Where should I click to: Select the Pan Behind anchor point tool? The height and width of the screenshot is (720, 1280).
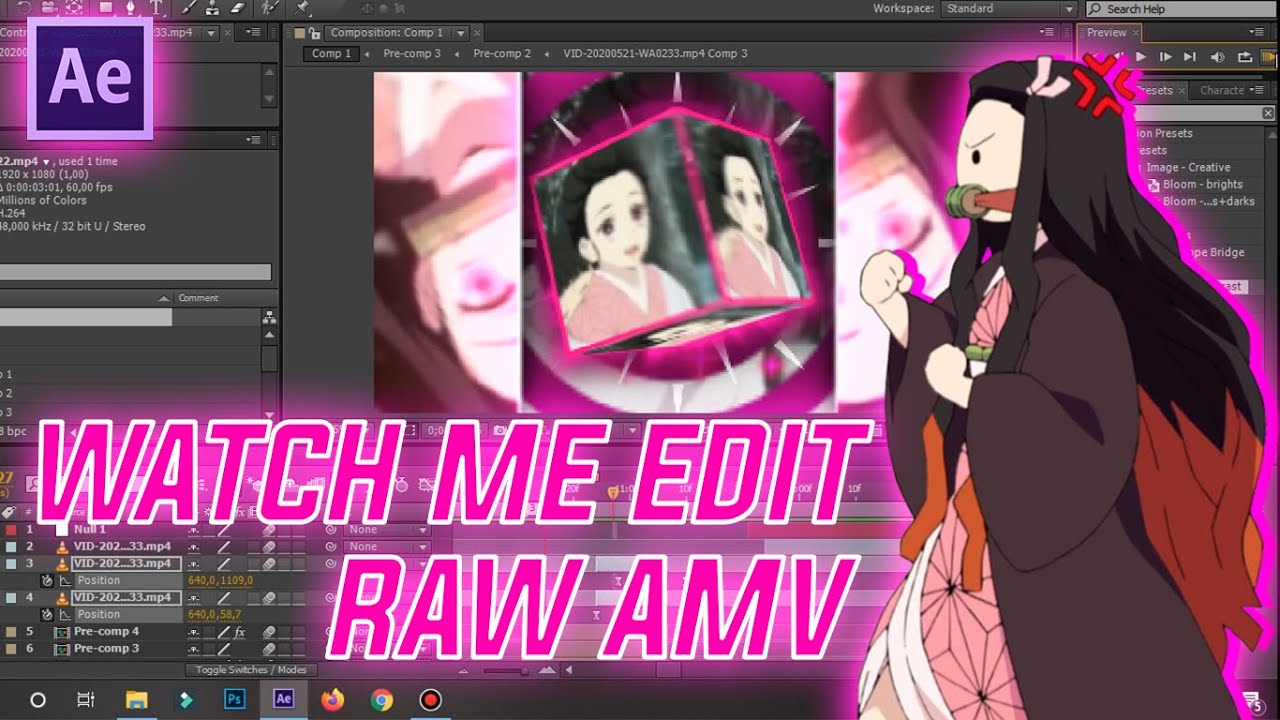pyautogui.click(x=75, y=7)
